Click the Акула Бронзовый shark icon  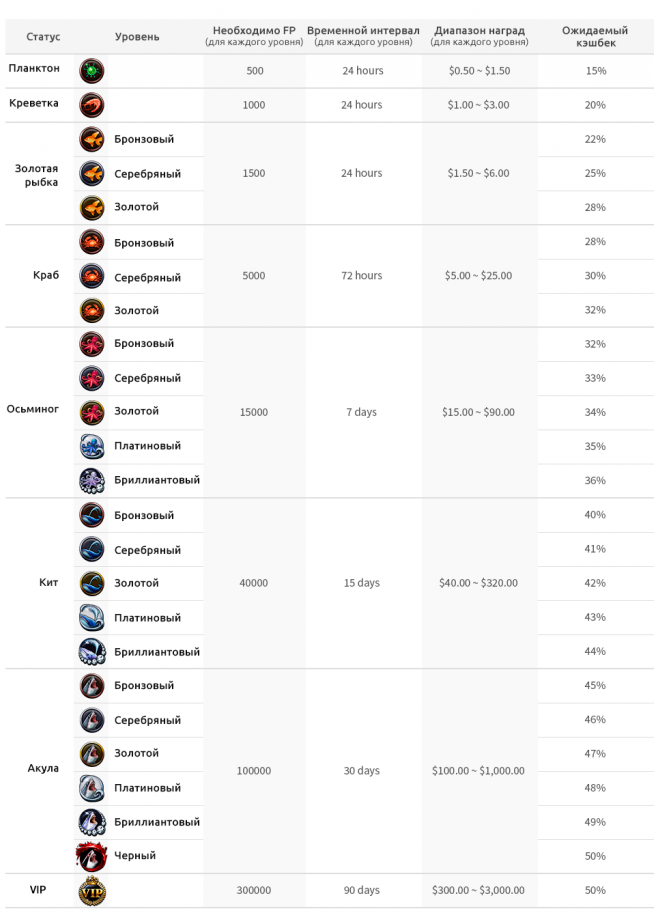point(92,686)
